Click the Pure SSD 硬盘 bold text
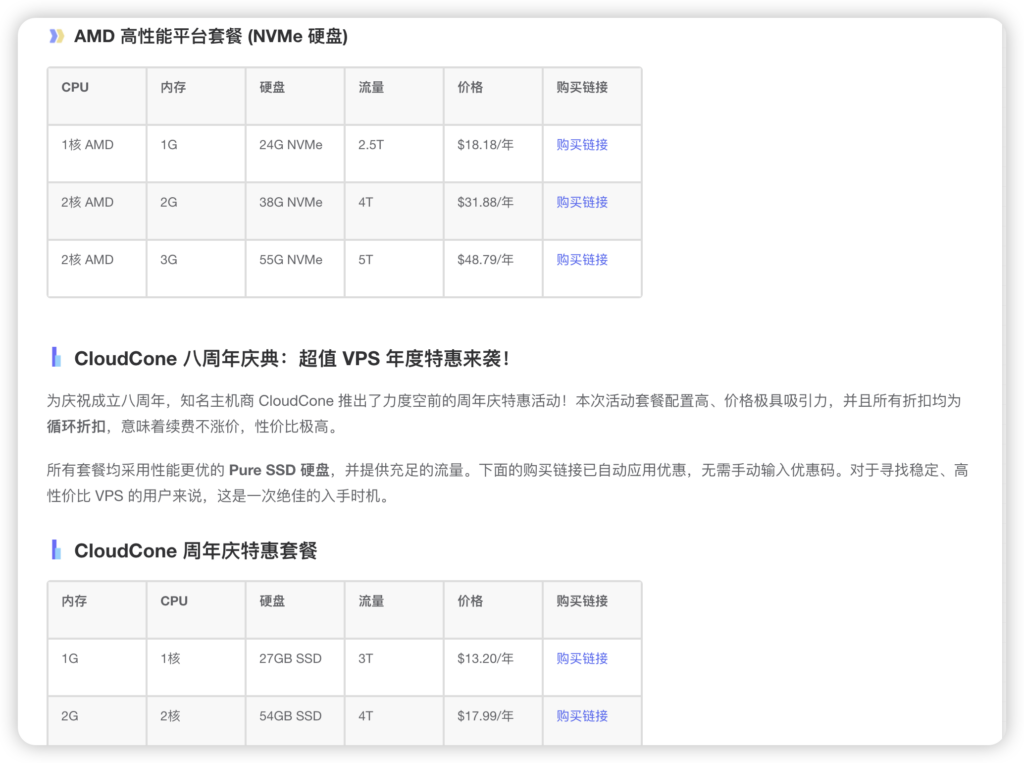Image resolution: width=1024 pixels, height=763 pixels. (x=279, y=470)
